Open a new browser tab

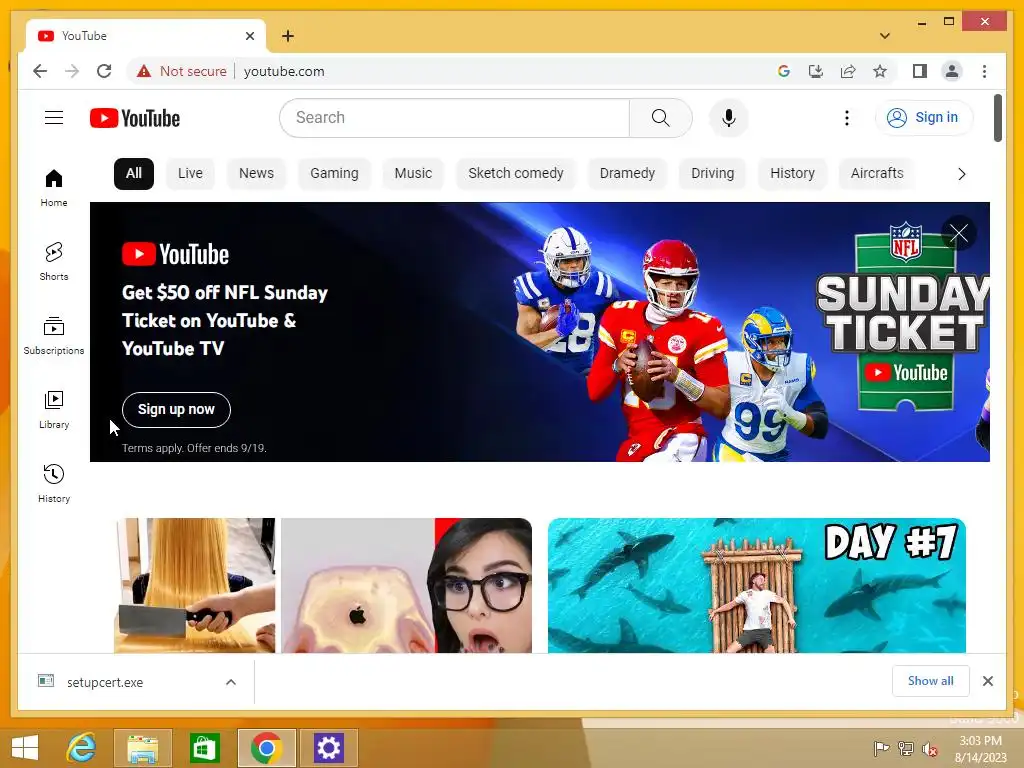tap(288, 36)
